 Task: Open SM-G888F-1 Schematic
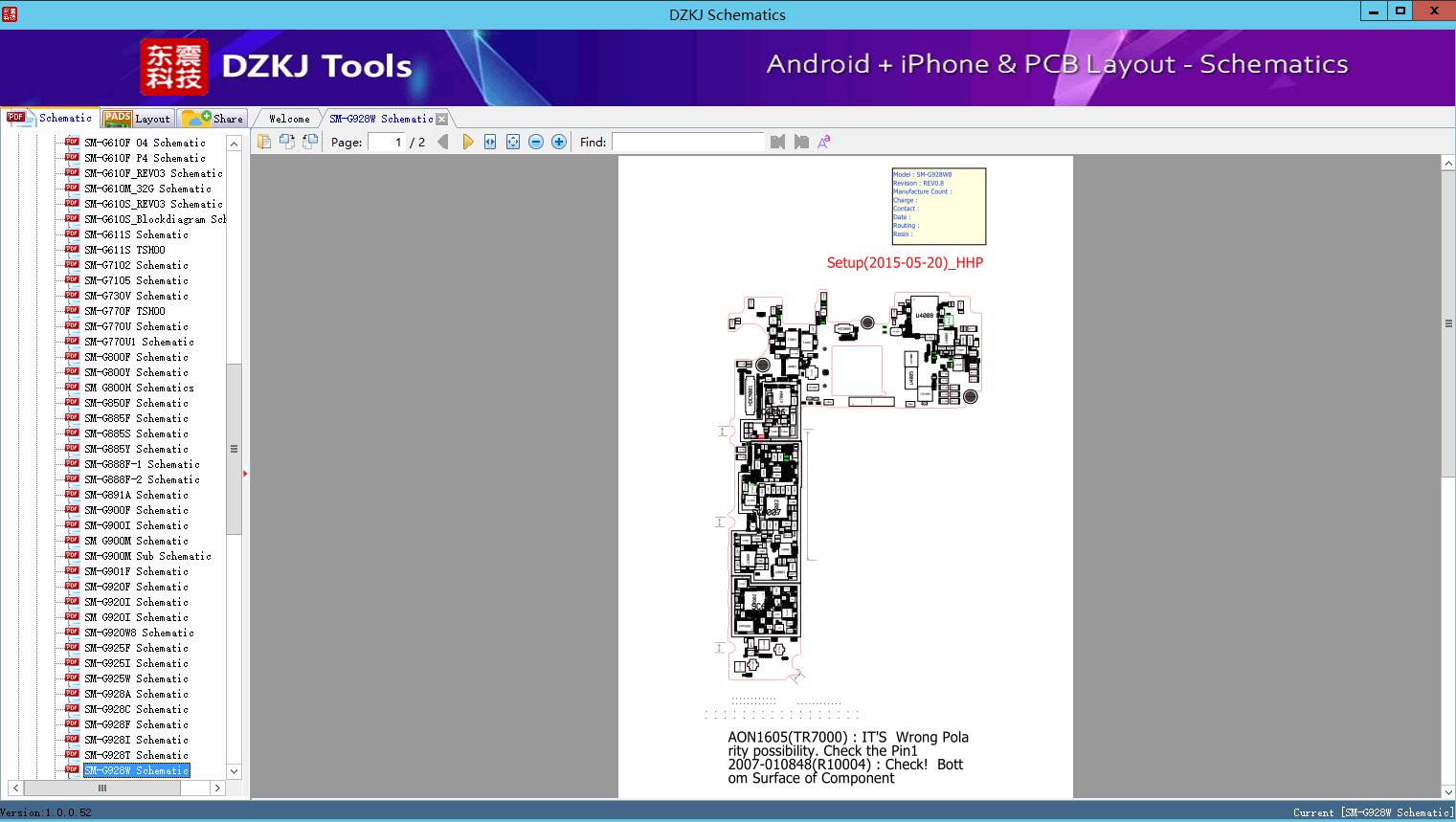142,464
